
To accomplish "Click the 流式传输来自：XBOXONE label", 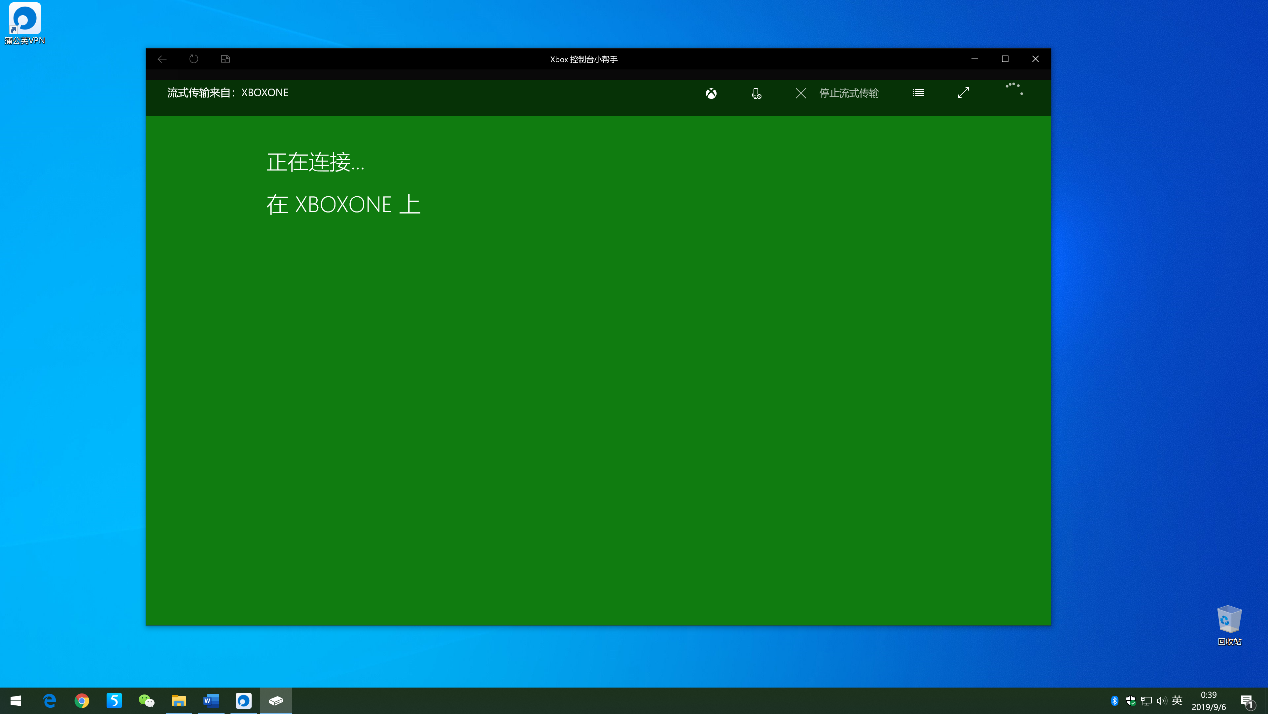I will click(228, 93).
